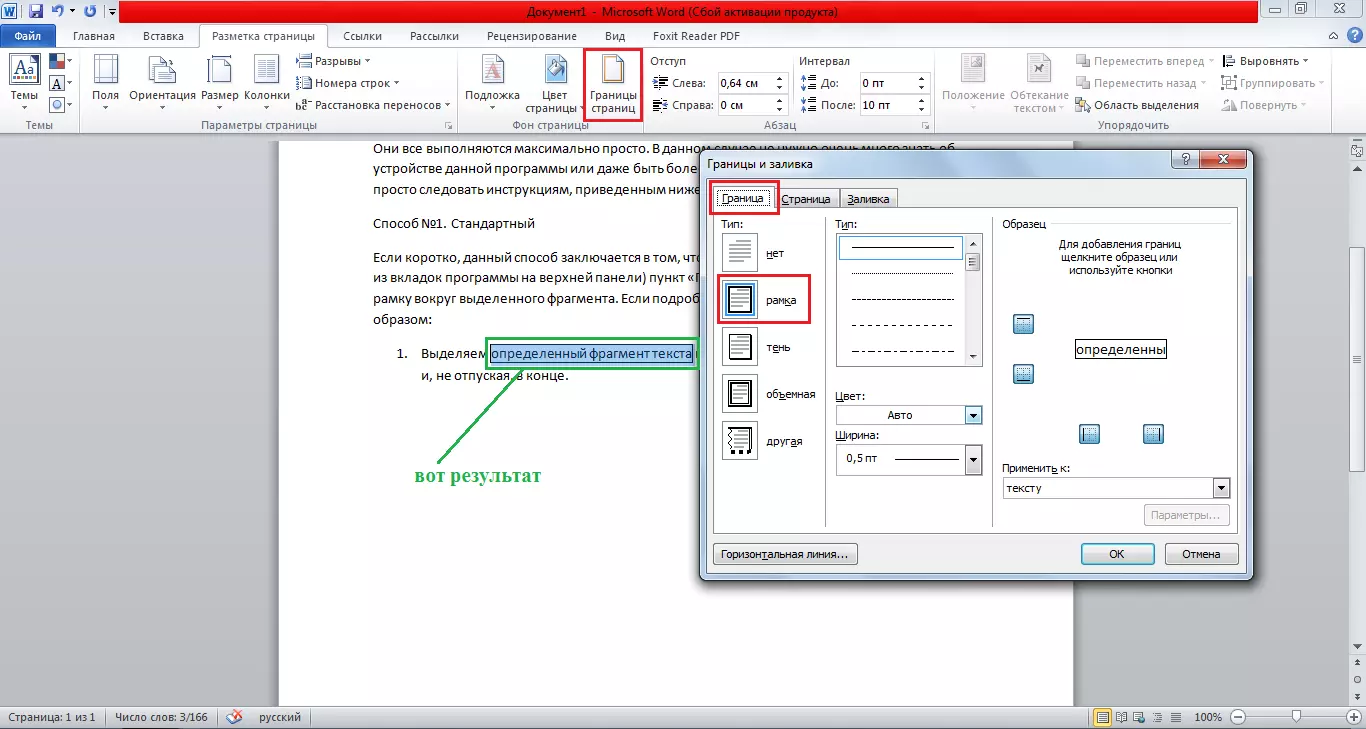
Task: Select the 'тень' shadow border type
Action: click(741, 348)
